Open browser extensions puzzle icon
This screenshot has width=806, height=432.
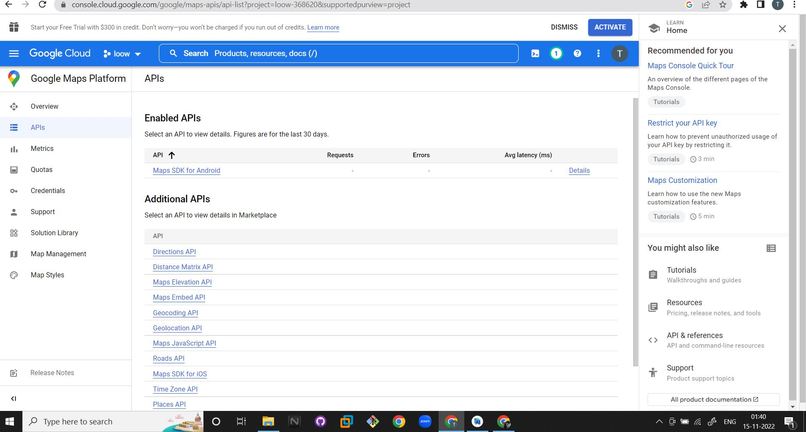pyautogui.click(x=743, y=5)
